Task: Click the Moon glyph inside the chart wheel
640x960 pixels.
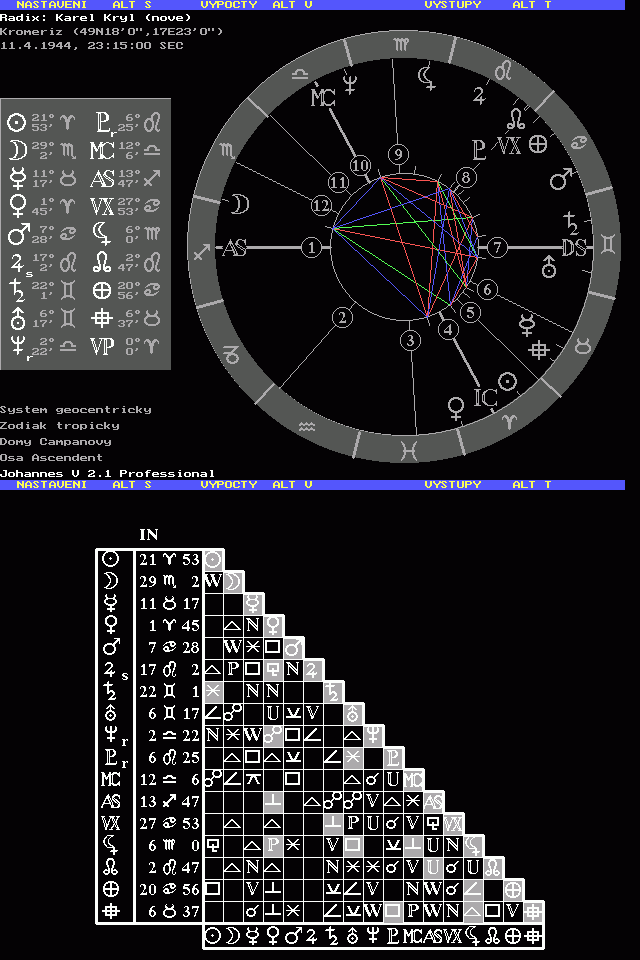Action: pos(240,205)
